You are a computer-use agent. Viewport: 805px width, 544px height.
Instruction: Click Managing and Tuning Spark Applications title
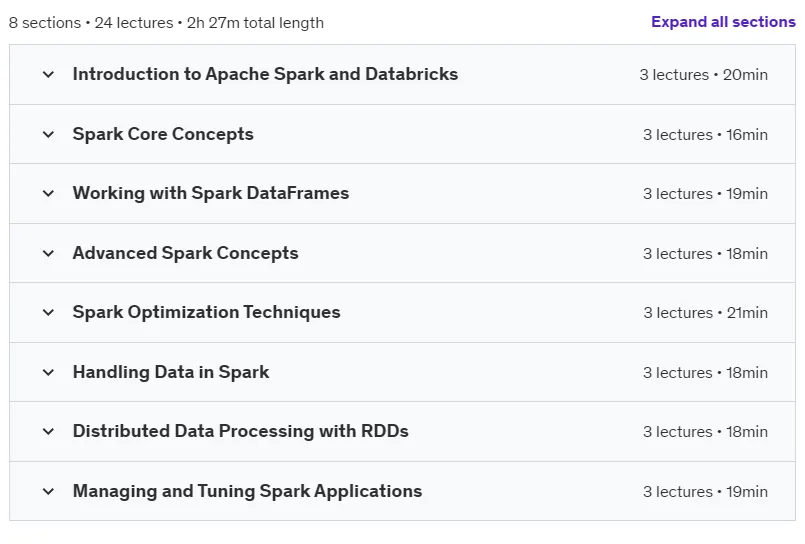tap(247, 492)
